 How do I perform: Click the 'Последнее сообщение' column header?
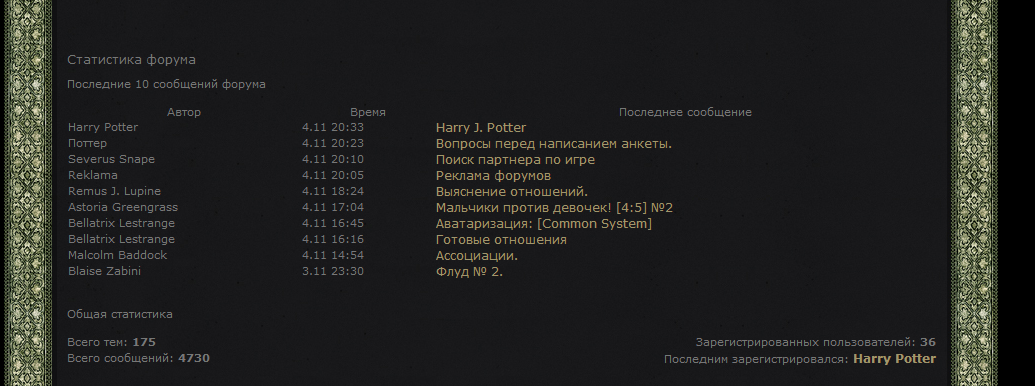685,112
